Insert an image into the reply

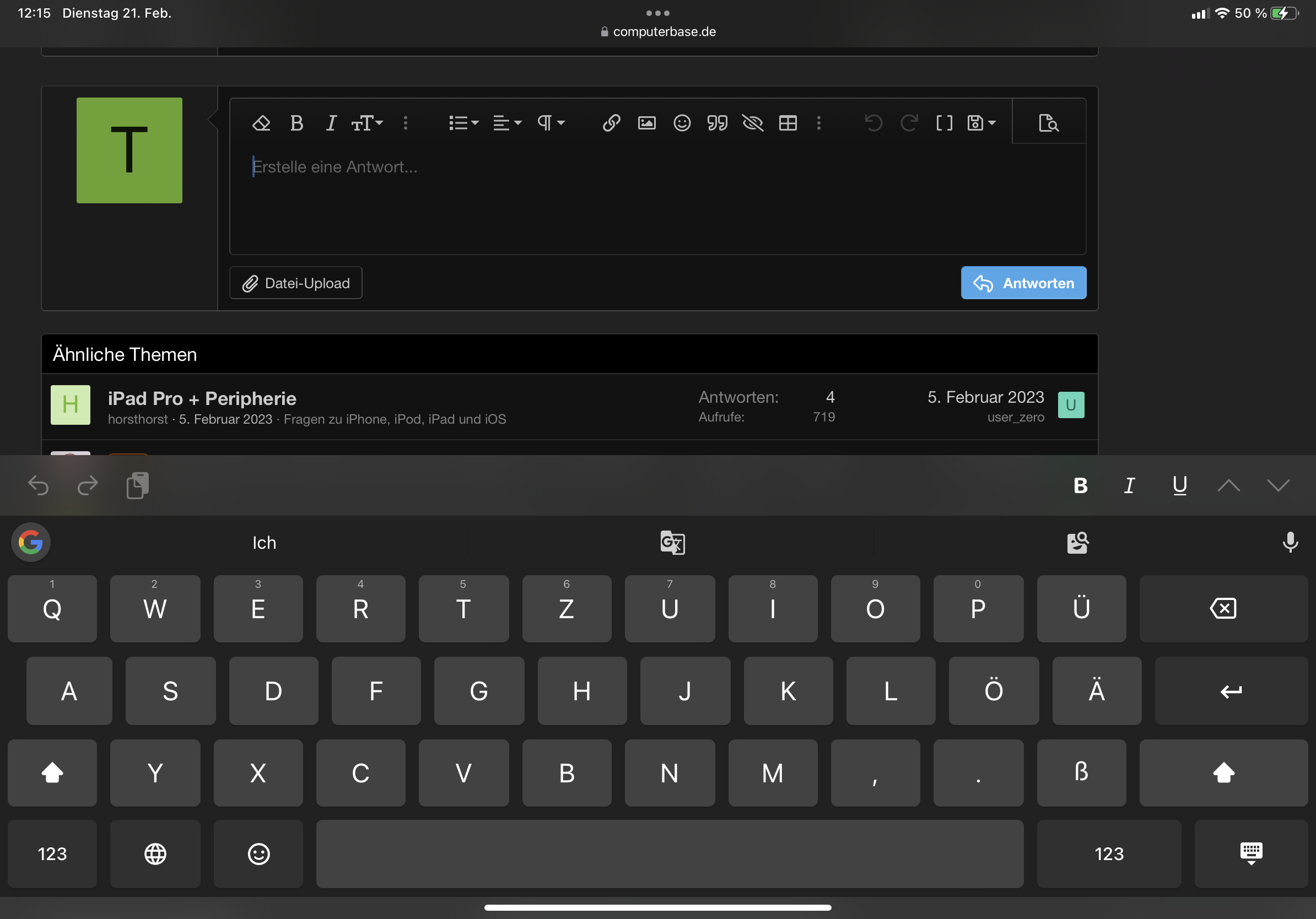[x=646, y=123]
